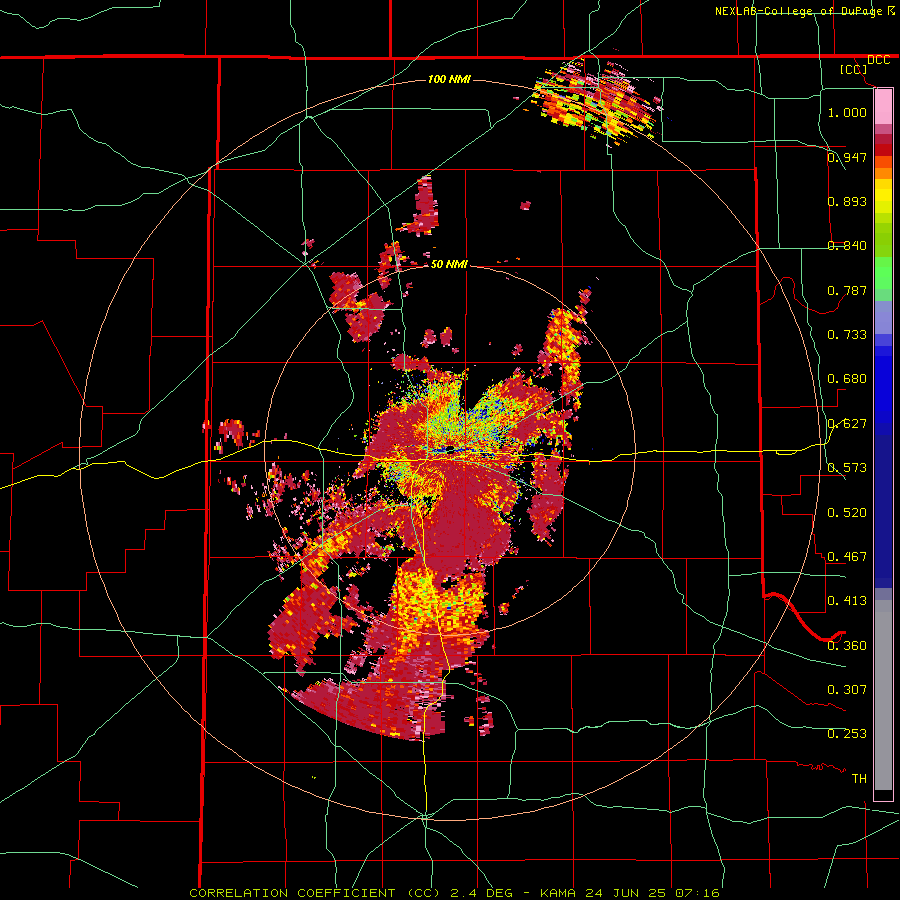Viewport: 900px width, 900px height.
Task: Select the 0.413 scale value
Action: point(847,600)
